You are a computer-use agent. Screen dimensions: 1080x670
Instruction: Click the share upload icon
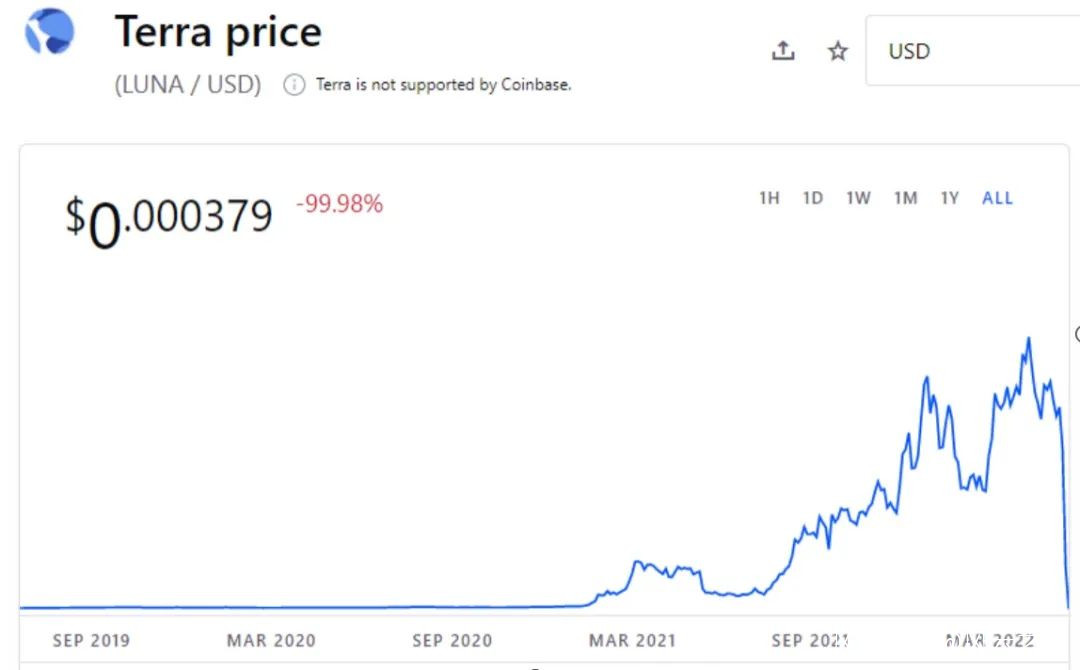pyautogui.click(x=783, y=51)
